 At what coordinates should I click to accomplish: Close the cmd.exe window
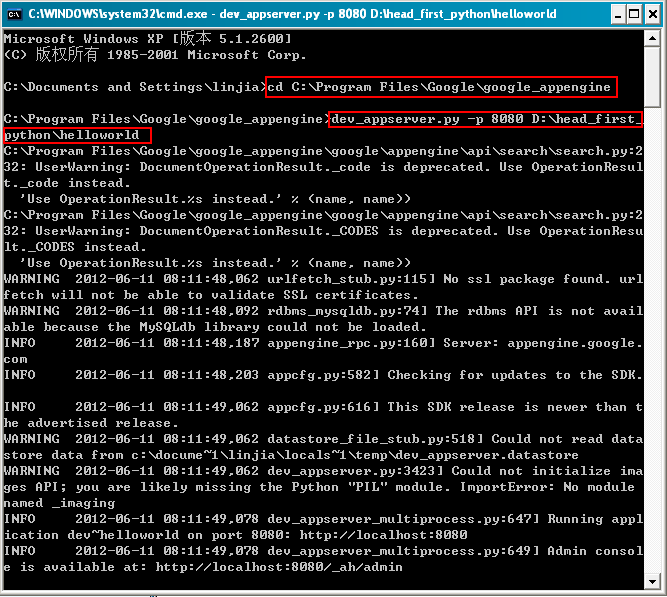coord(652,14)
